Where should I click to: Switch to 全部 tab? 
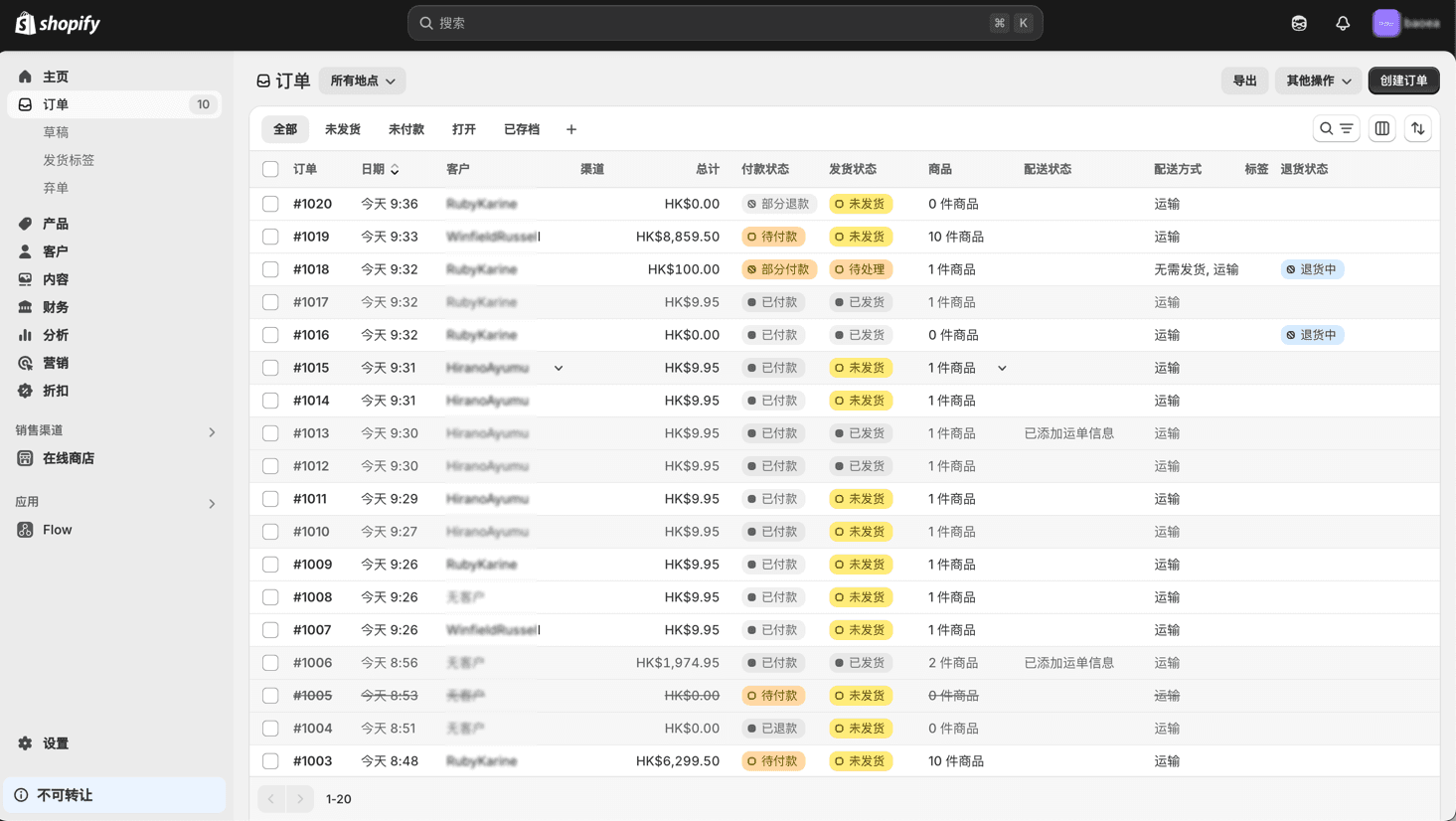[285, 129]
